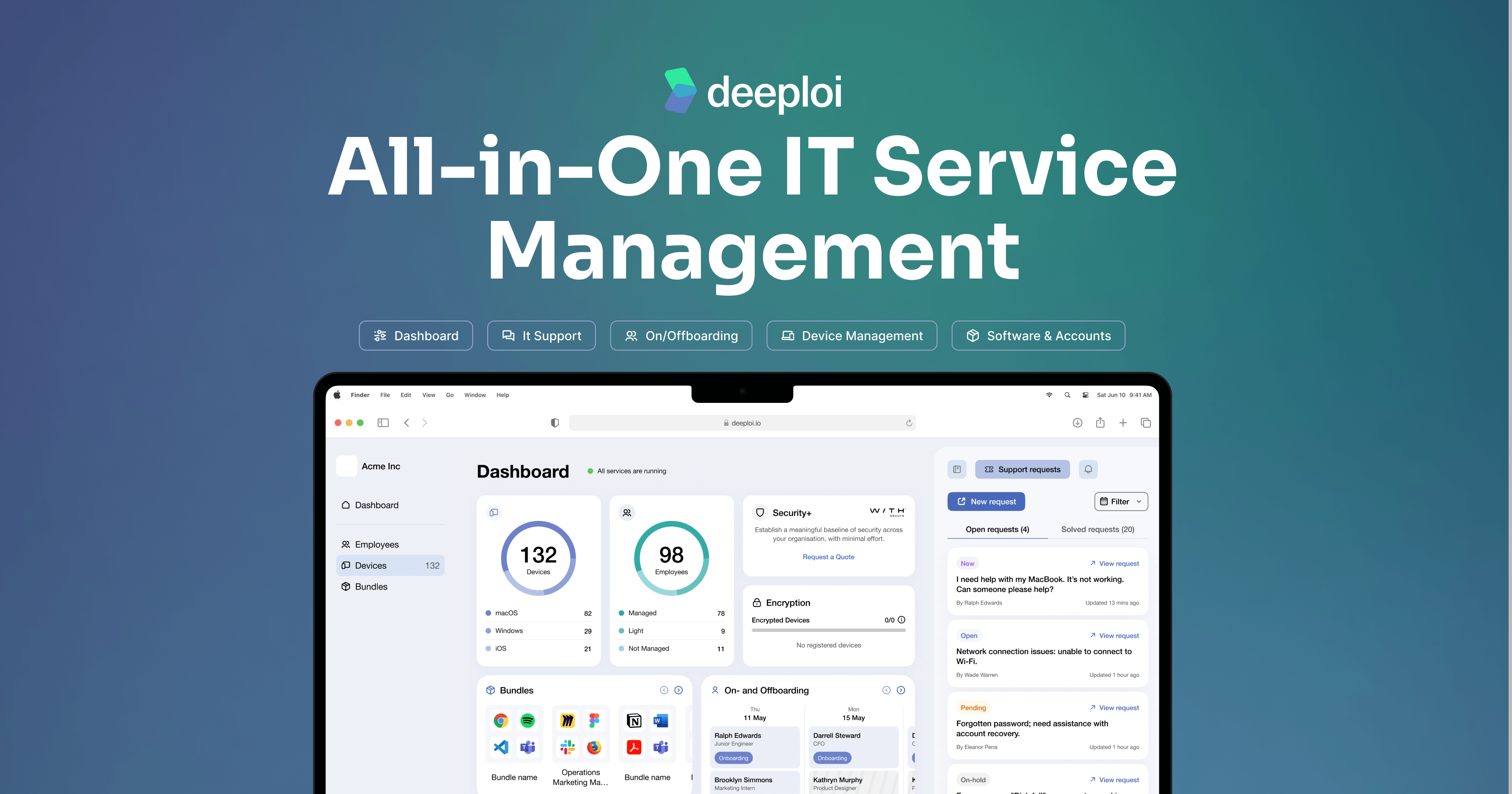This screenshot has width=1512, height=794.
Task: Click the Safari sidebar toggle icon
Action: pyautogui.click(x=383, y=423)
